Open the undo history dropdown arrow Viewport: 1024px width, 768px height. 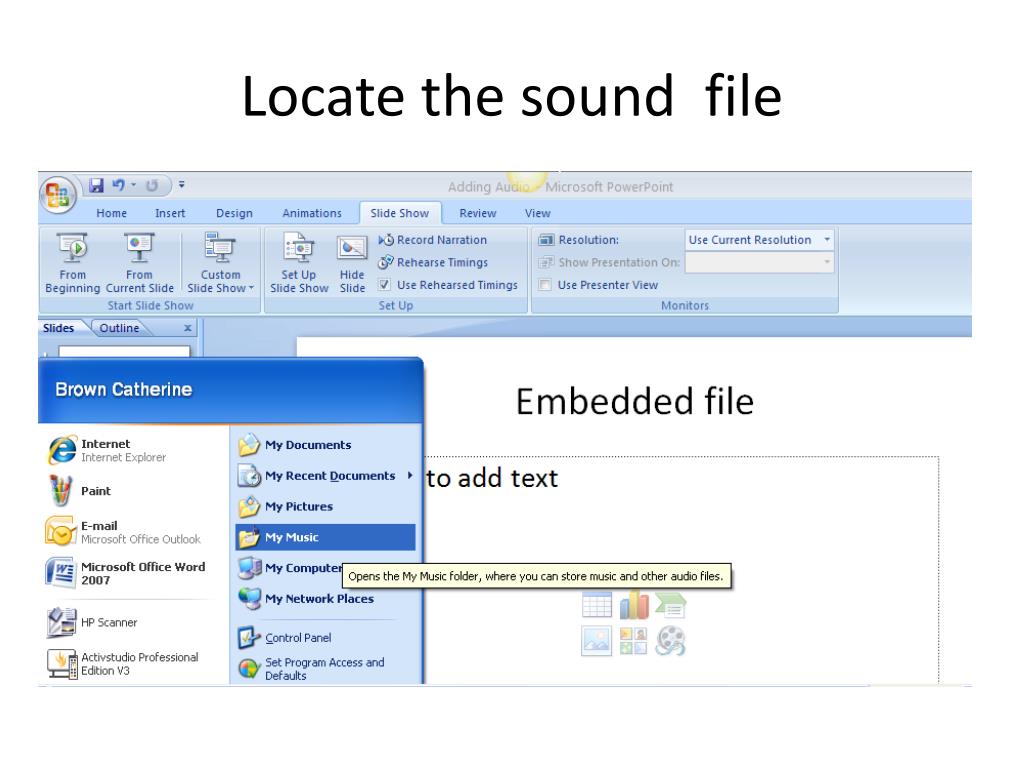[133, 185]
